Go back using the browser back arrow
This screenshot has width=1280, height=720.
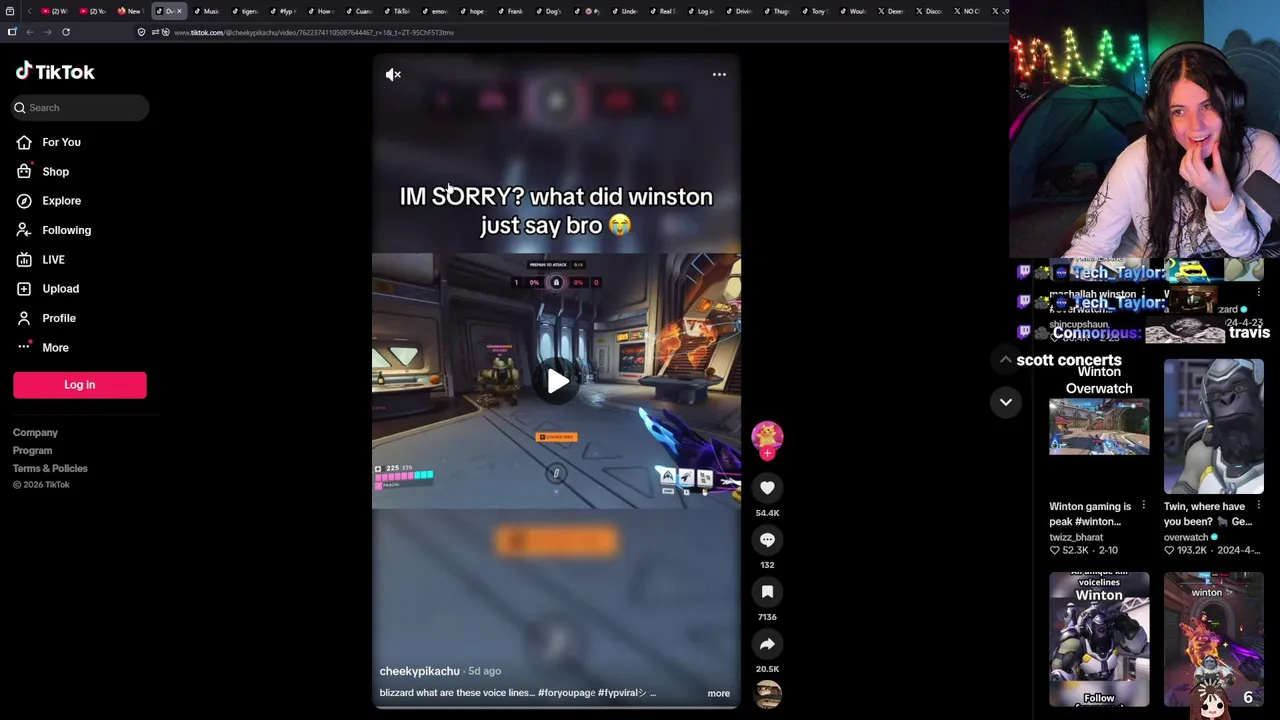30,32
